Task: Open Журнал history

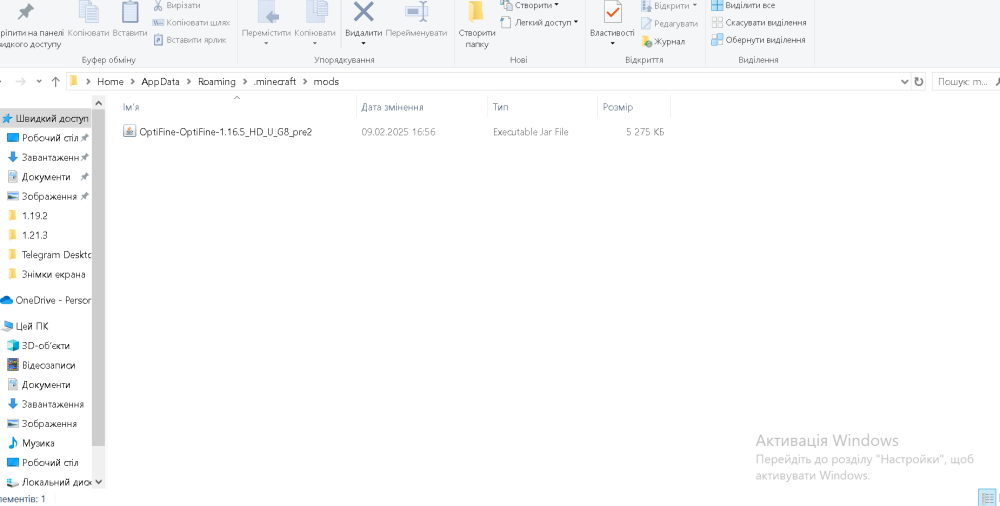Action: point(663,41)
